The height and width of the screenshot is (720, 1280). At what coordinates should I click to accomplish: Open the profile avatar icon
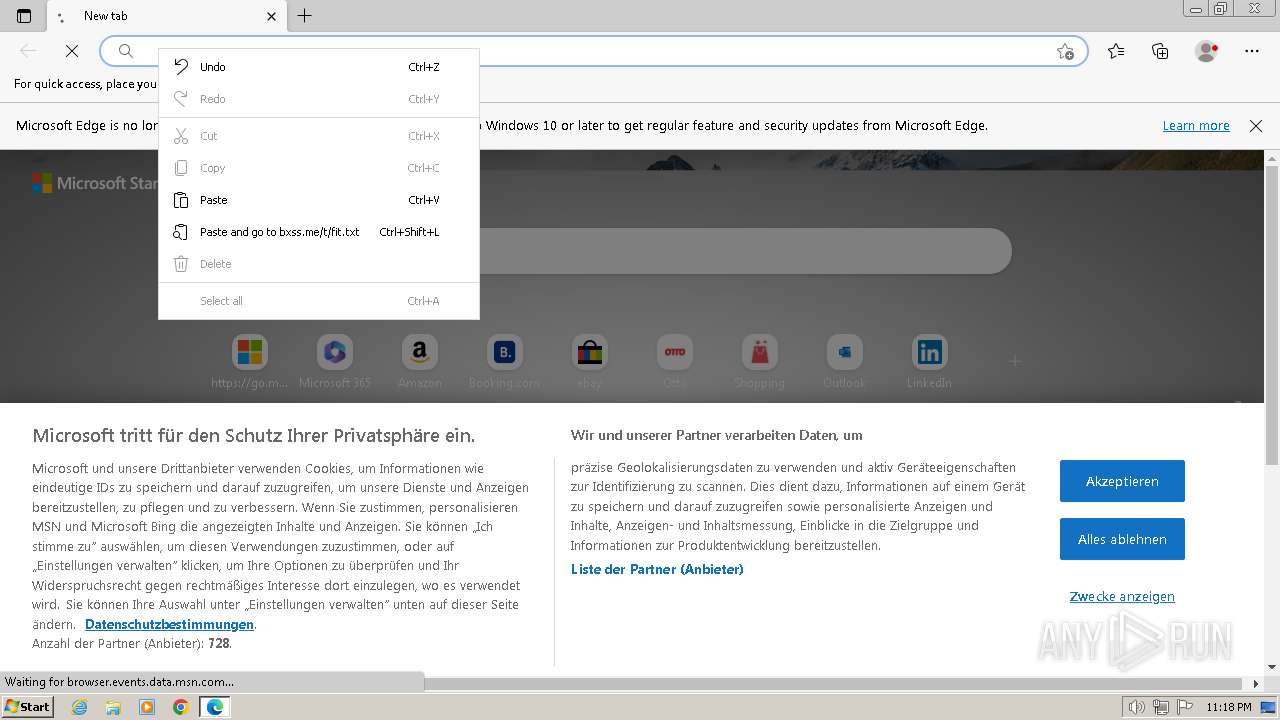(x=1207, y=51)
